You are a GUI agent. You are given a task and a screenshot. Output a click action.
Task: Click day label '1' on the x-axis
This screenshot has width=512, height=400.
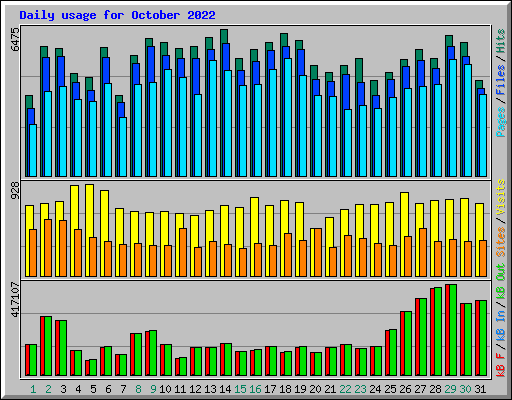(33, 389)
